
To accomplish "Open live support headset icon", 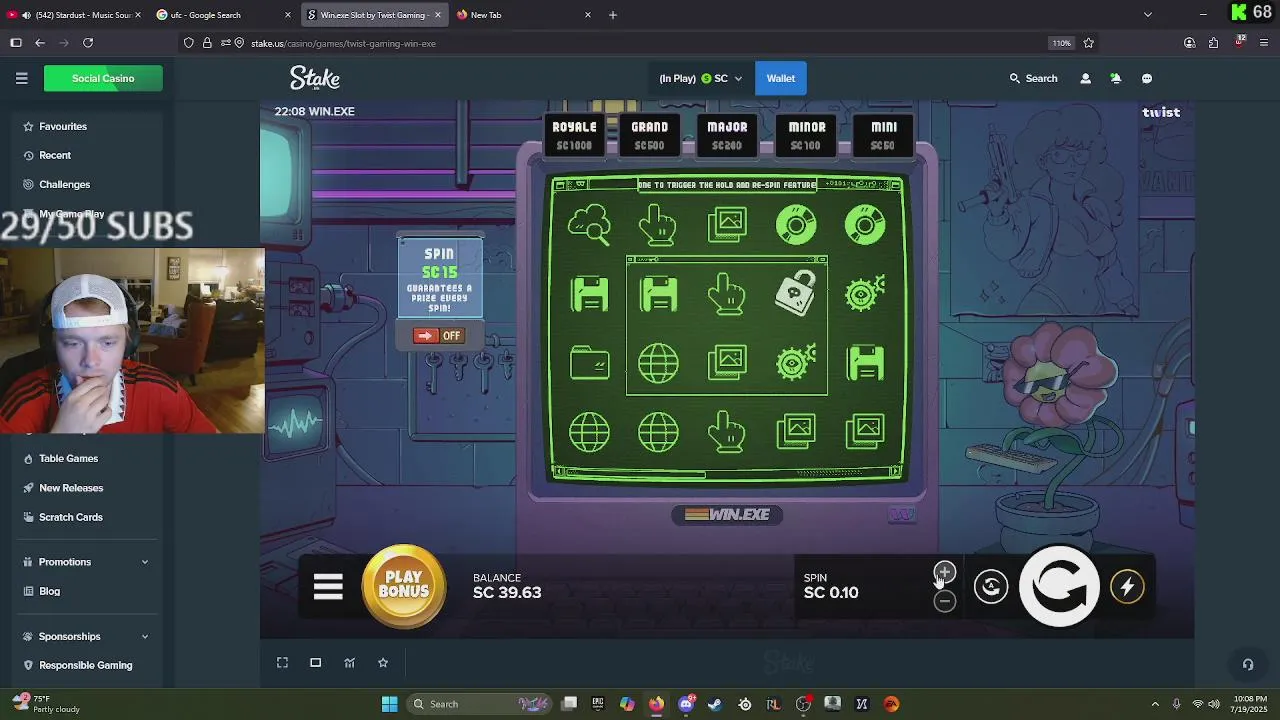I will [x=1247, y=664].
